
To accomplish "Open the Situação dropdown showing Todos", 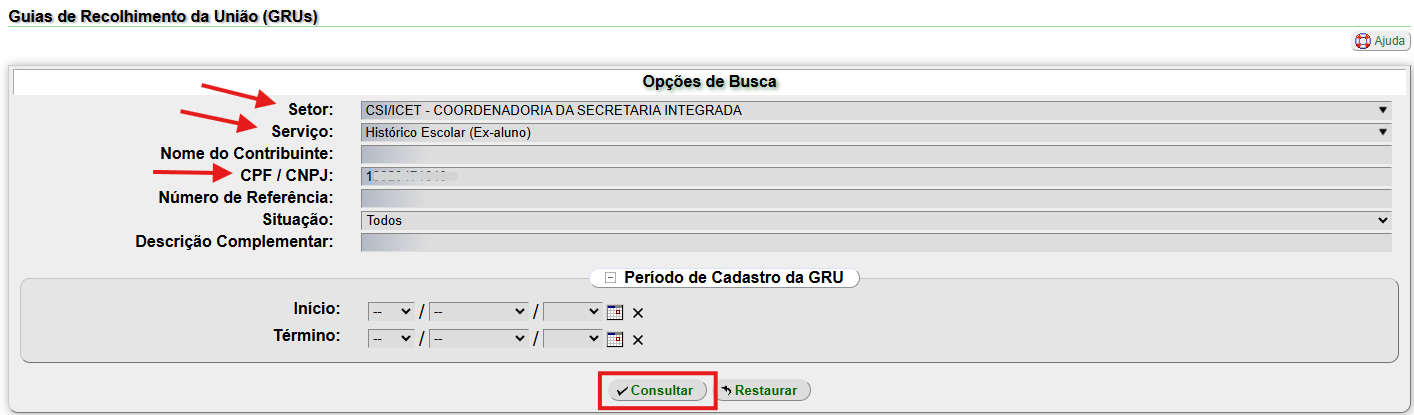I will coord(876,220).
